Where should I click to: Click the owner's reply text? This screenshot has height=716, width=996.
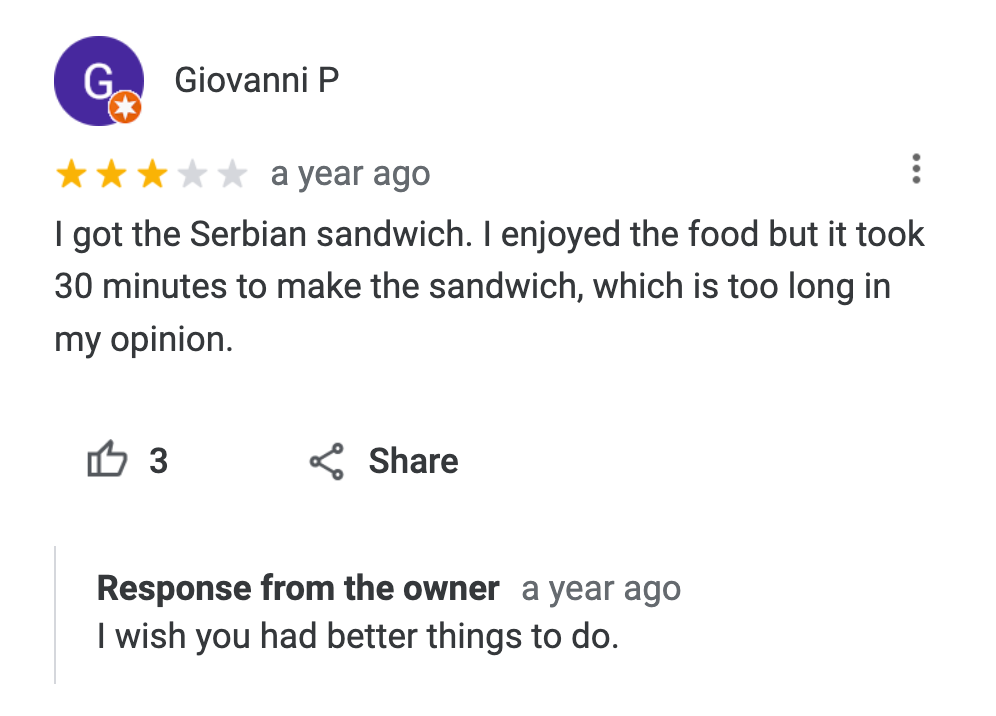coord(358,637)
